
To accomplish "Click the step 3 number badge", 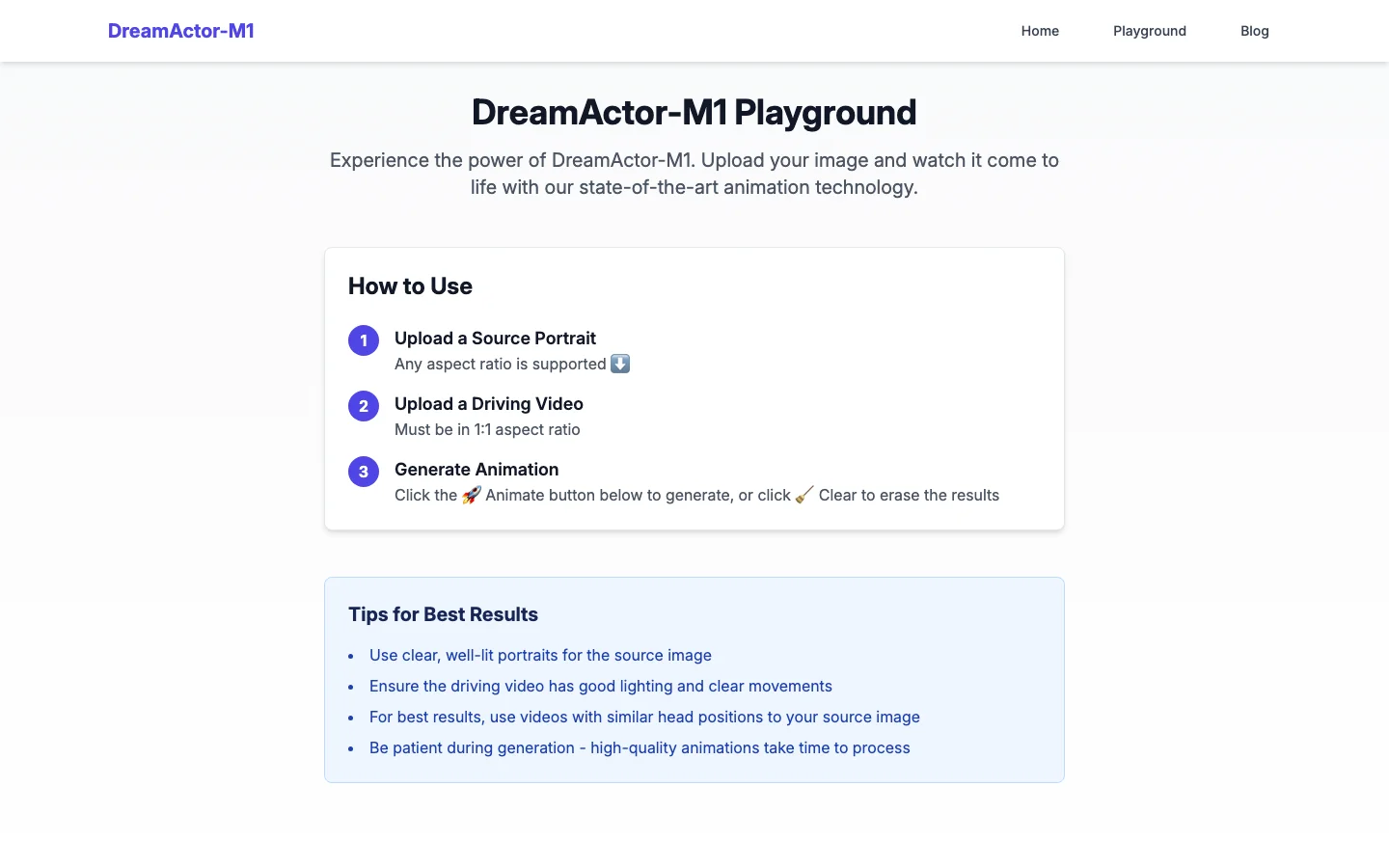I will [364, 472].
